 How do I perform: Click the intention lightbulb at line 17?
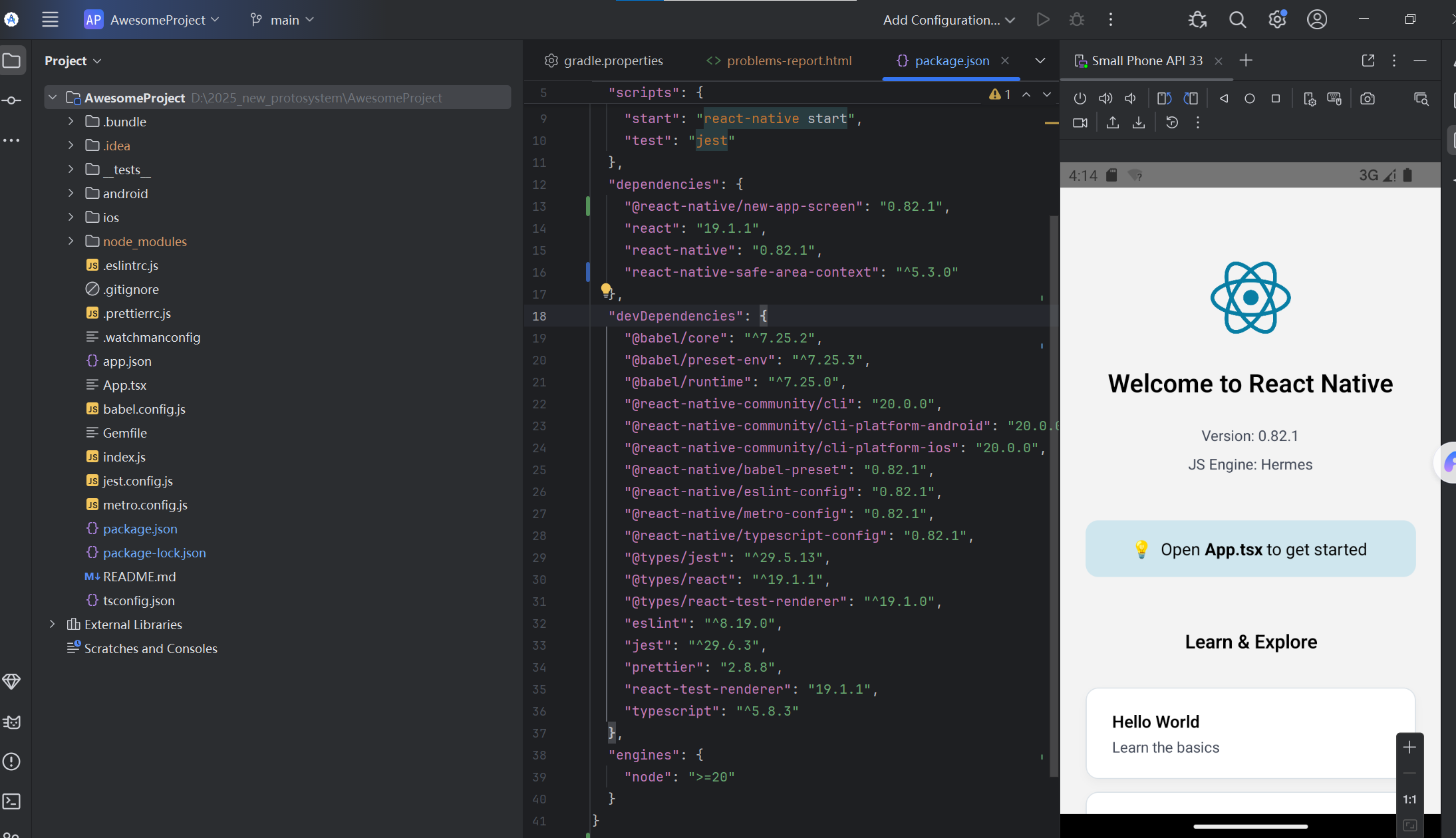[x=606, y=289]
